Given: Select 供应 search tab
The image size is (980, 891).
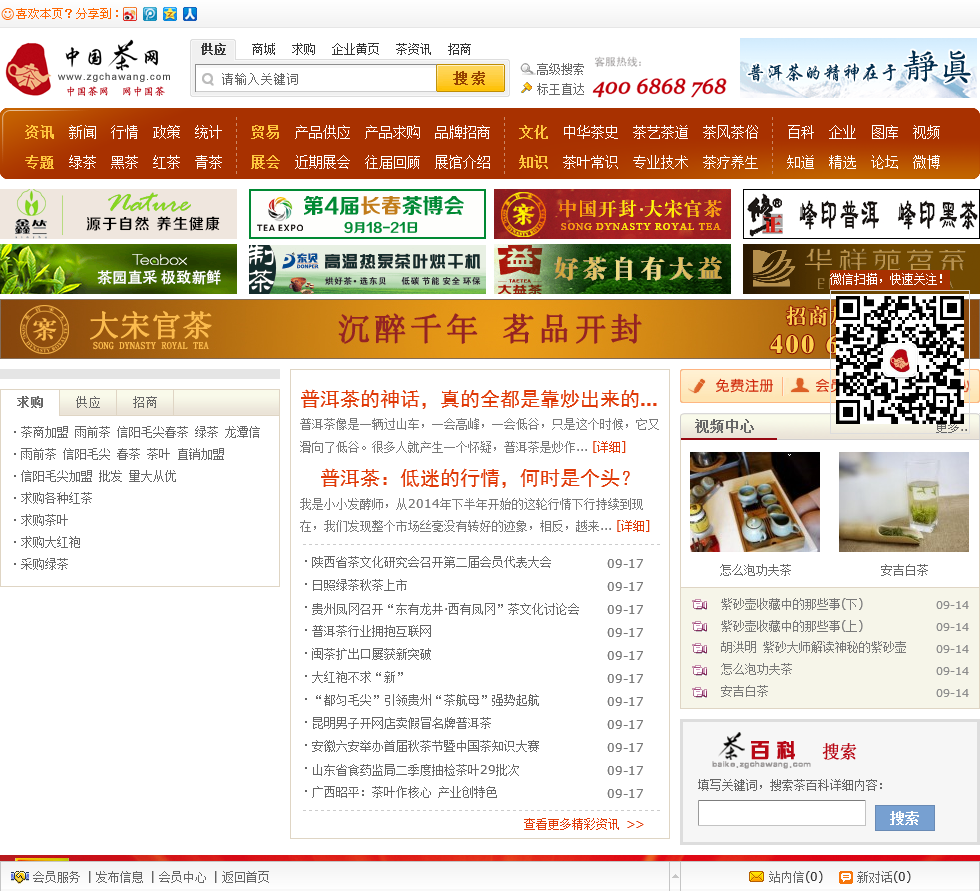Looking at the screenshot, I should pos(213,49).
